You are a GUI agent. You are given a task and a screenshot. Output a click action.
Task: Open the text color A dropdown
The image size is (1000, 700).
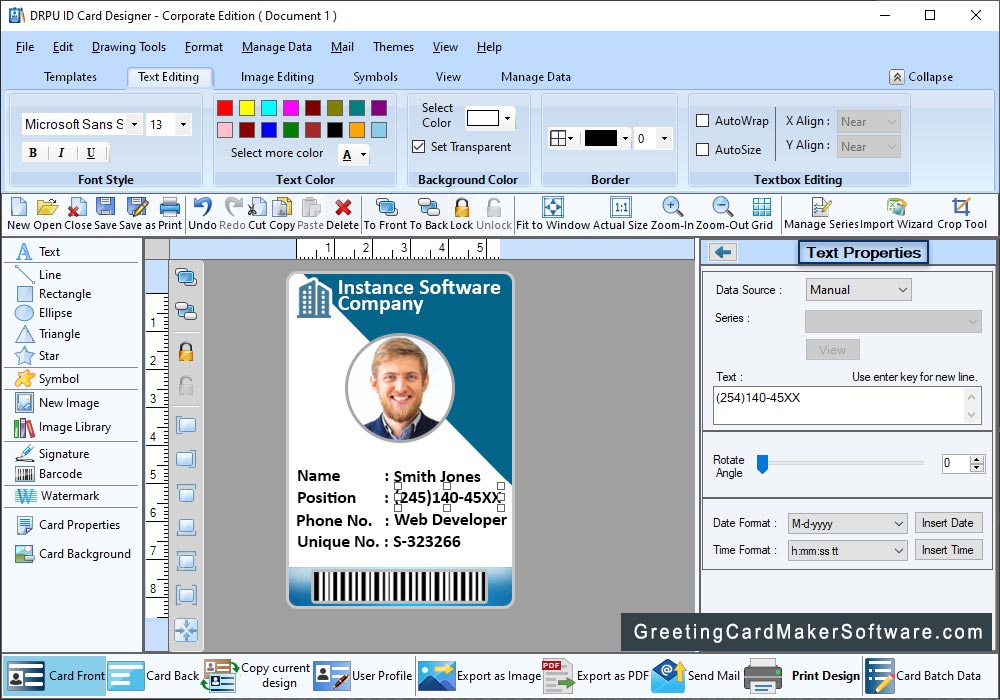[363, 155]
